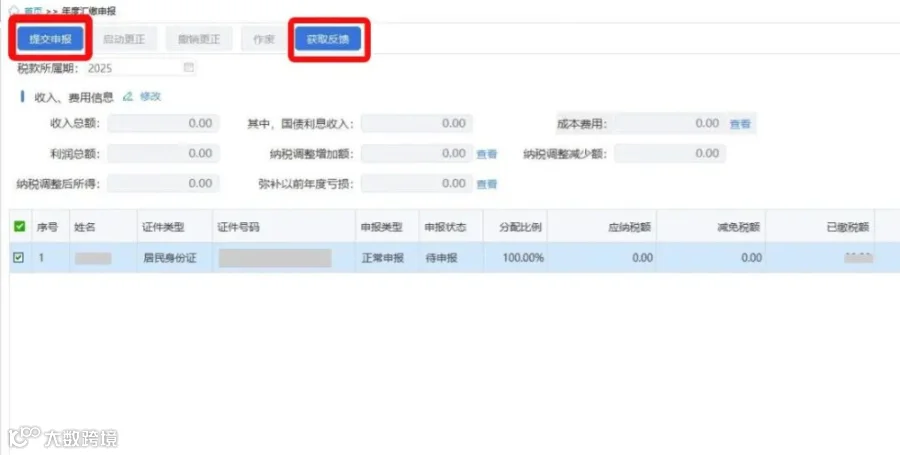Click the 获取反馈 button

point(328,39)
